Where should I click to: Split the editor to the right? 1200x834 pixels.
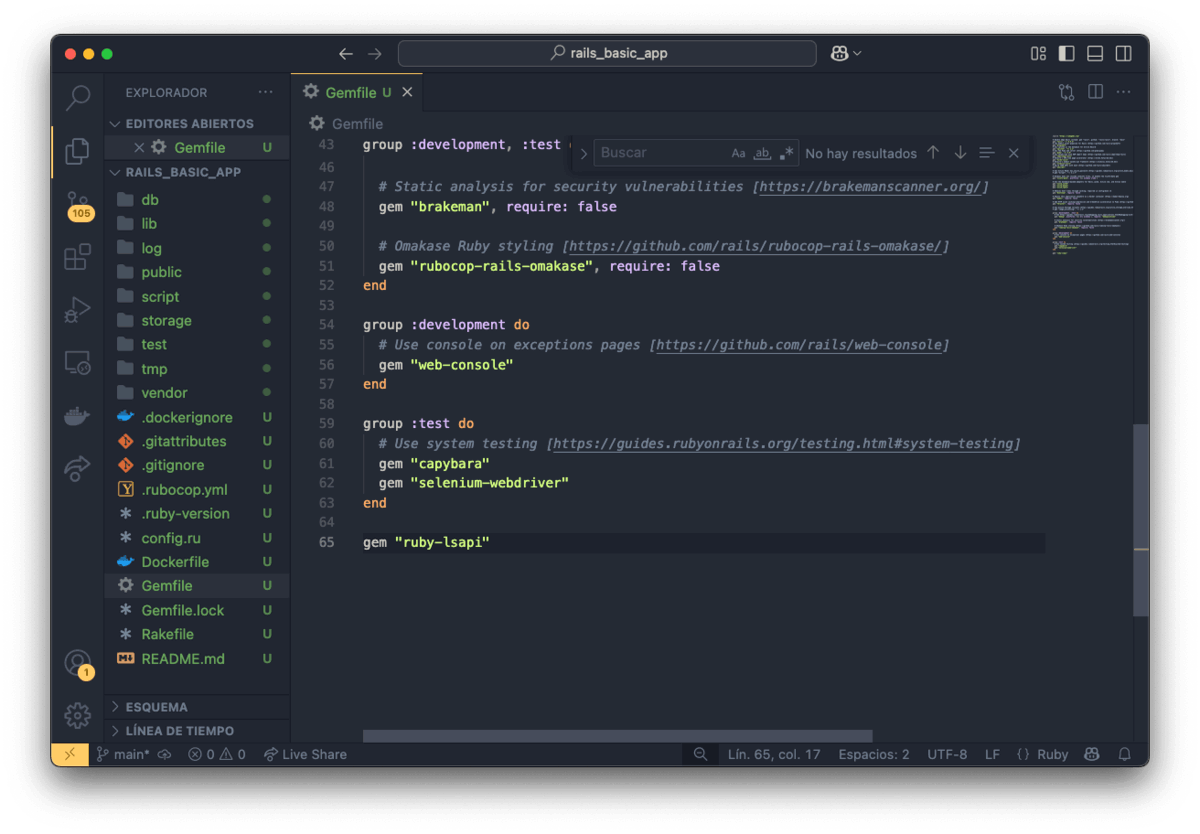point(1096,92)
